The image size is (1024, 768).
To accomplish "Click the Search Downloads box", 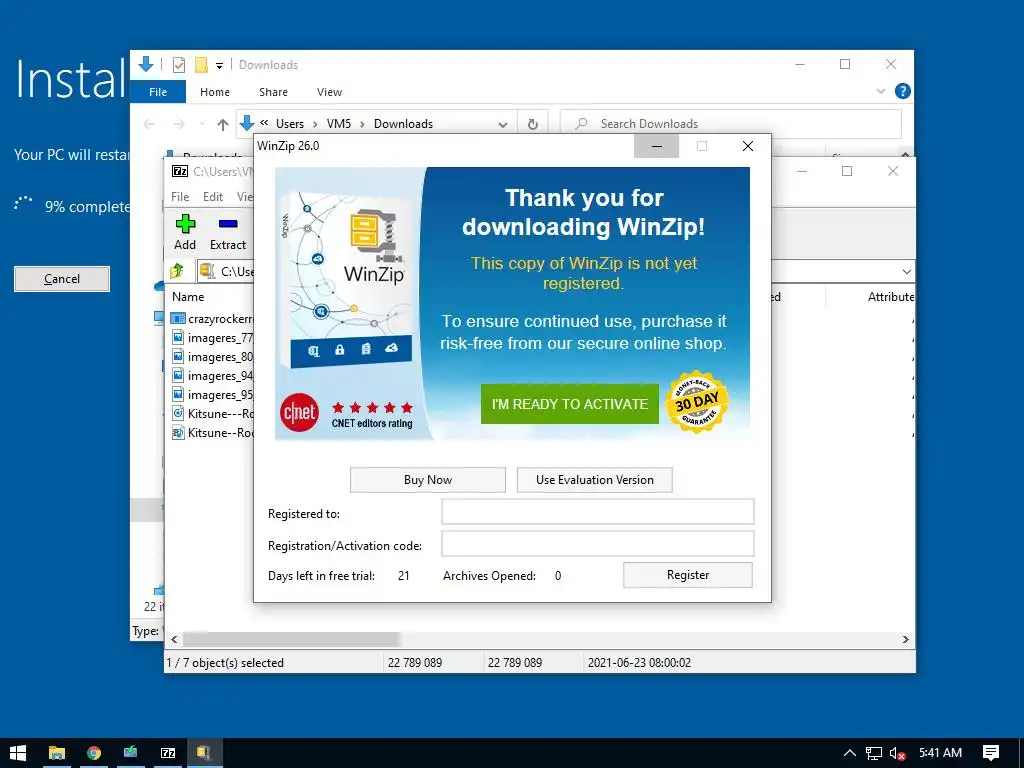I will coord(731,123).
